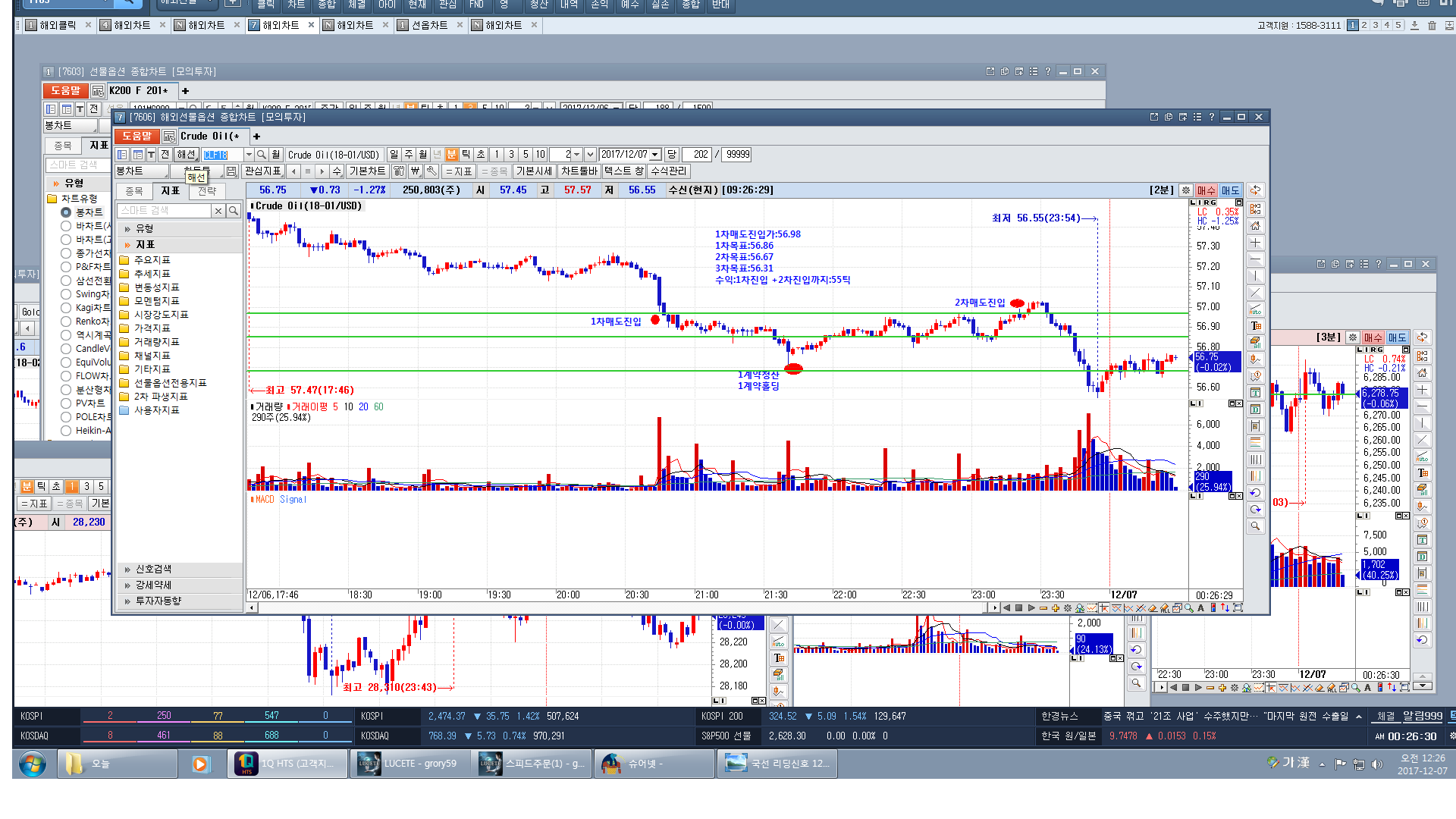Viewport: 1456px width, 819px height.
Task: Switch to the 선옵차트 top tab
Action: tap(429, 25)
